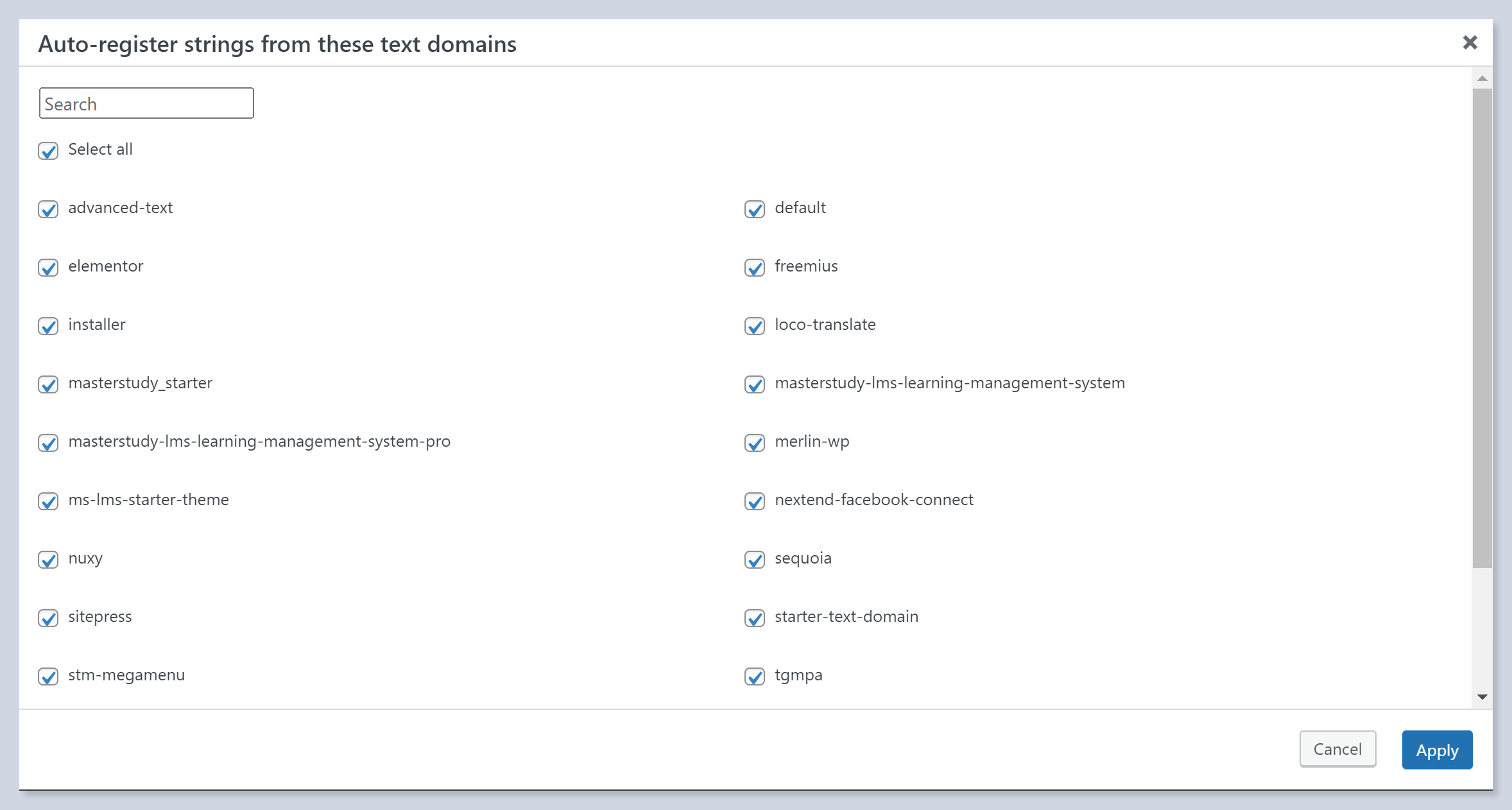Toggle the default domain checkbox
Screen dimensions: 1512x810
[755, 209]
